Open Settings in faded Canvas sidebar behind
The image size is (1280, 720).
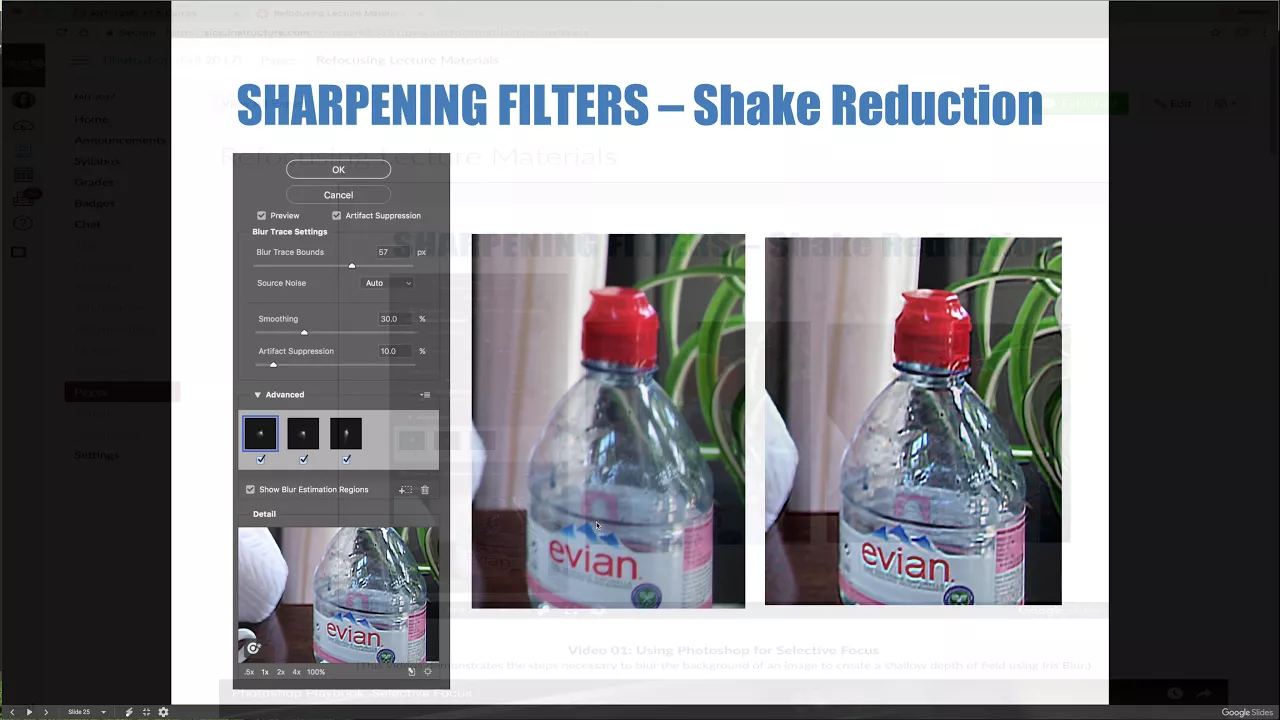pyautogui.click(x=96, y=455)
